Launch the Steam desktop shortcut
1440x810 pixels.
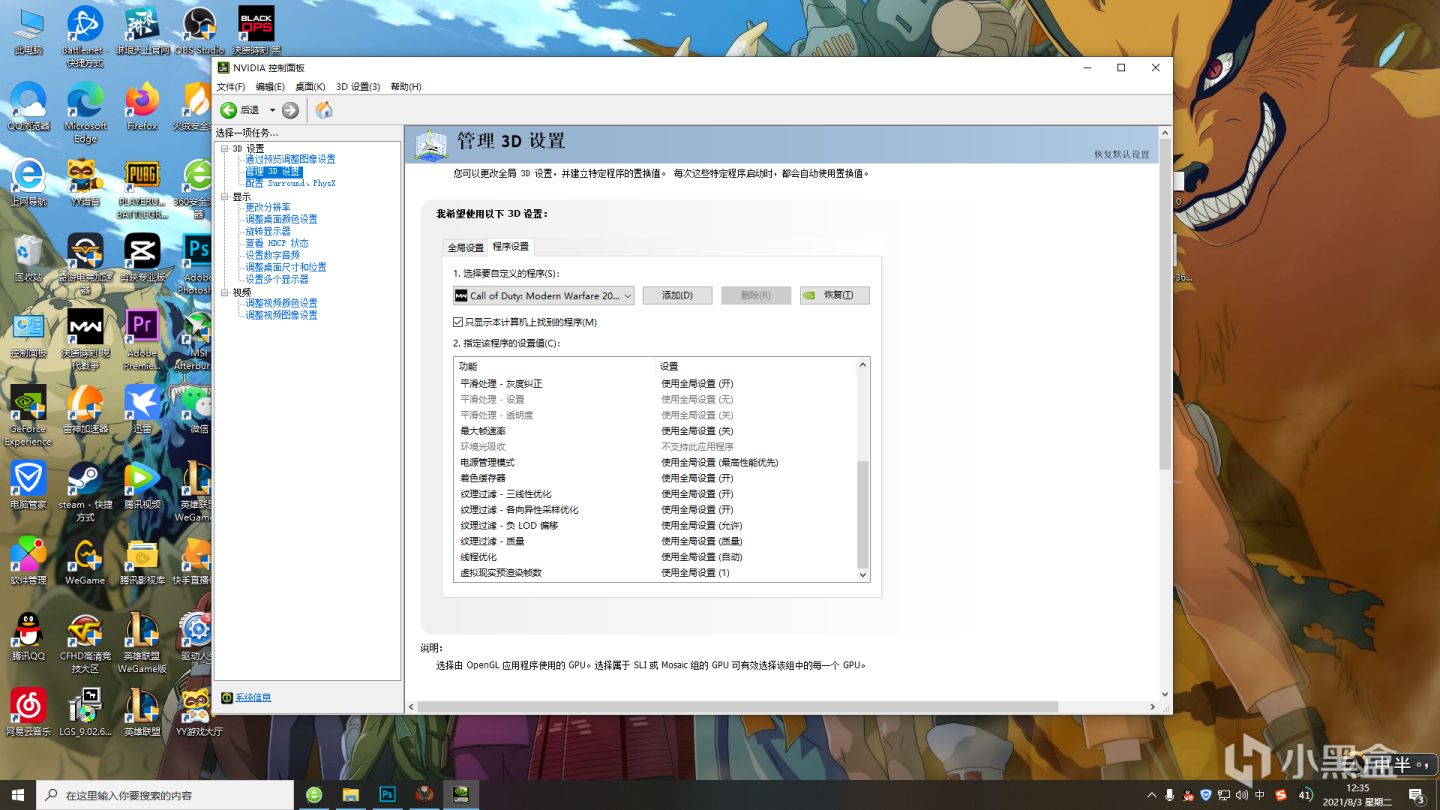tap(85, 492)
